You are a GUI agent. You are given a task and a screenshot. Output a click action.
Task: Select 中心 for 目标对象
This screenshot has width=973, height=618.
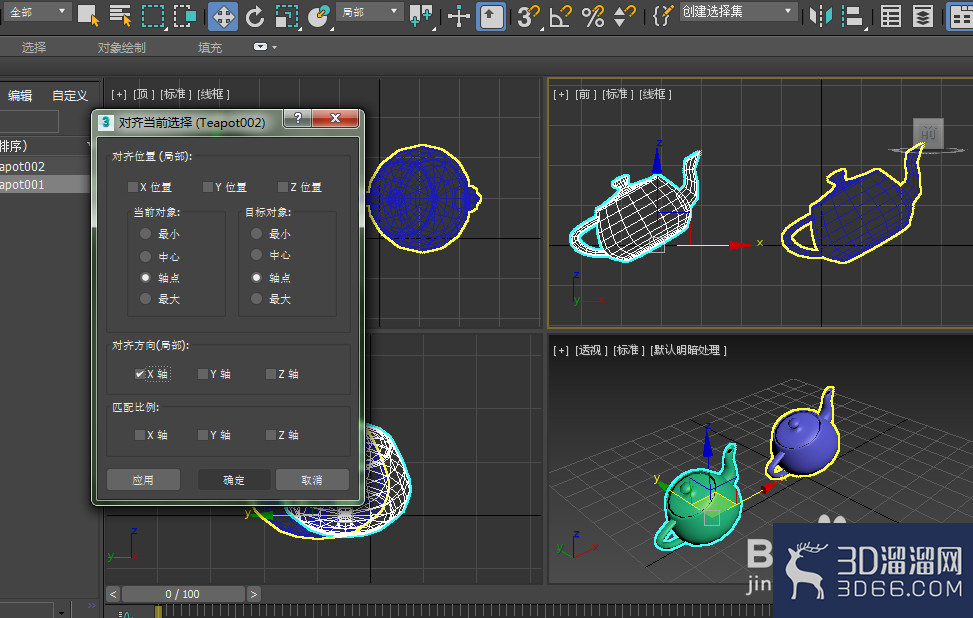coord(256,254)
